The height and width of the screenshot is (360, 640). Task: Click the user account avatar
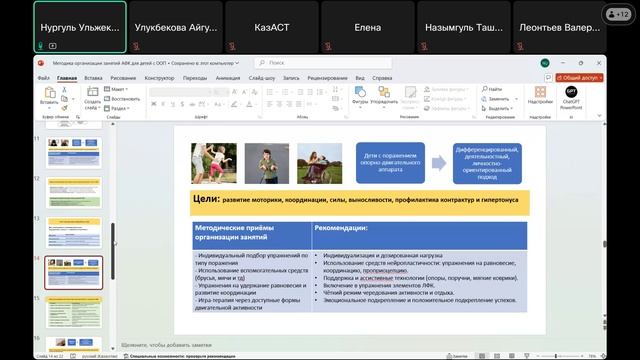[545, 63]
